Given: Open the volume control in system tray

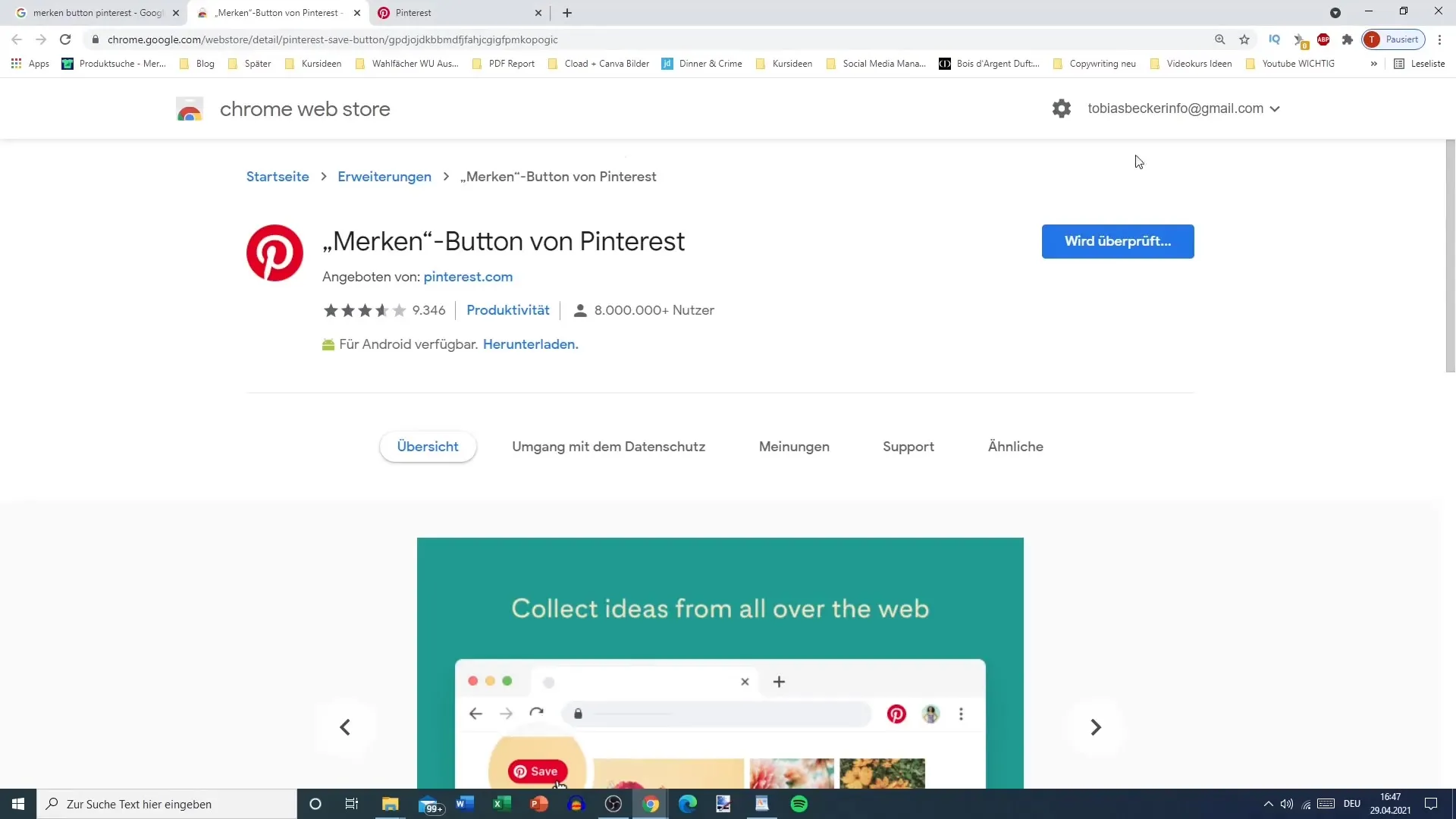Looking at the screenshot, I should click(x=1287, y=804).
